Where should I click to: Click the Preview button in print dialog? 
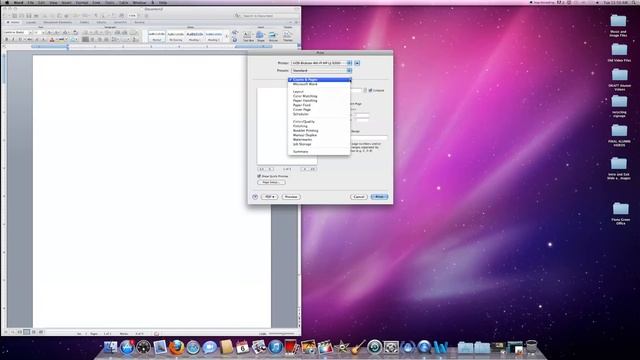(291, 197)
